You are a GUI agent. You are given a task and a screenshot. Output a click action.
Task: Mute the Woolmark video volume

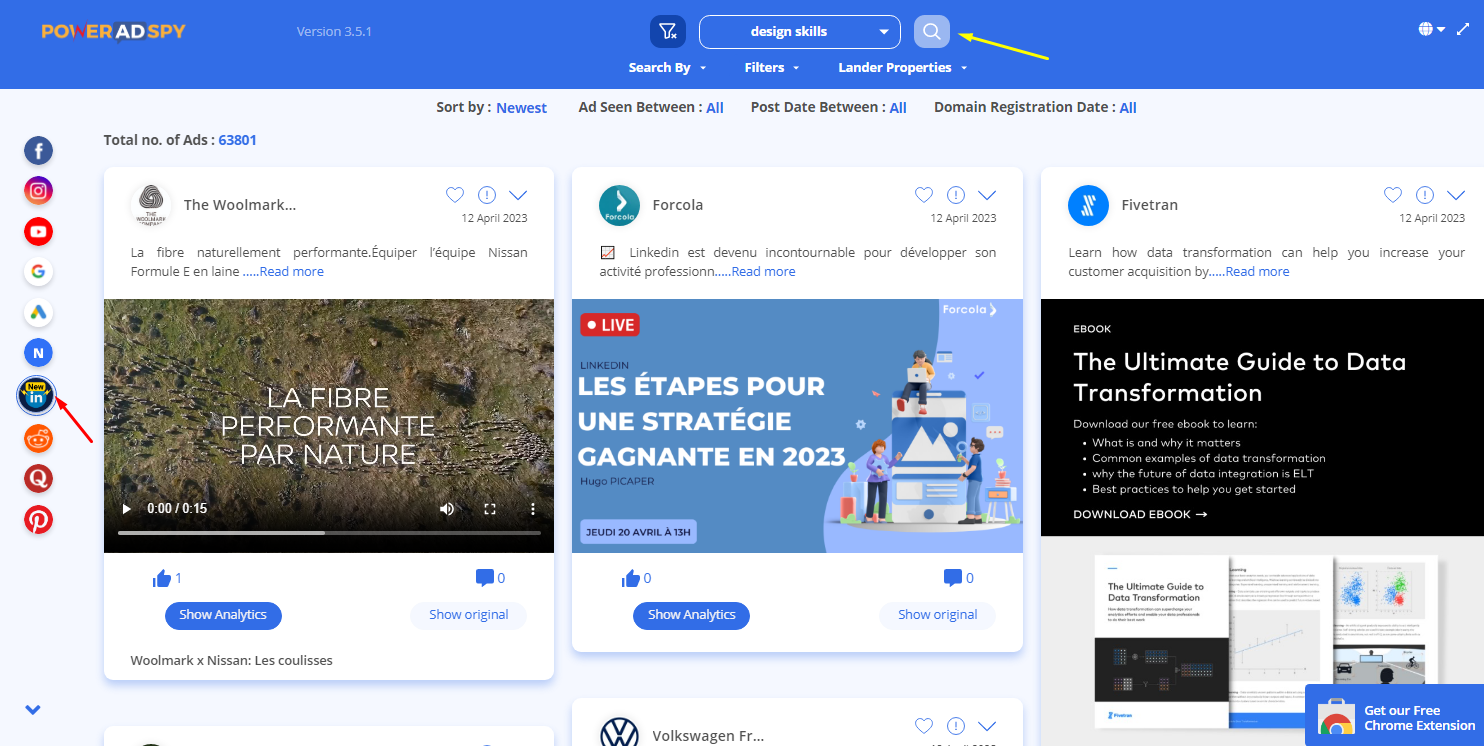pos(446,509)
